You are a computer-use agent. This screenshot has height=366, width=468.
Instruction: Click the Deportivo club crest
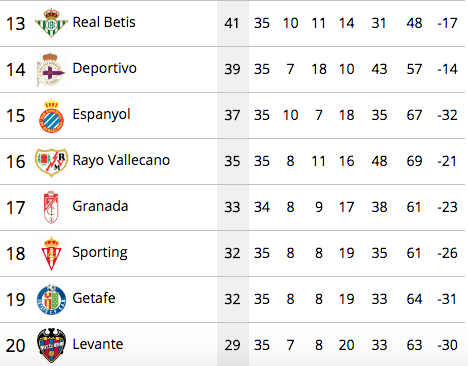point(51,69)
